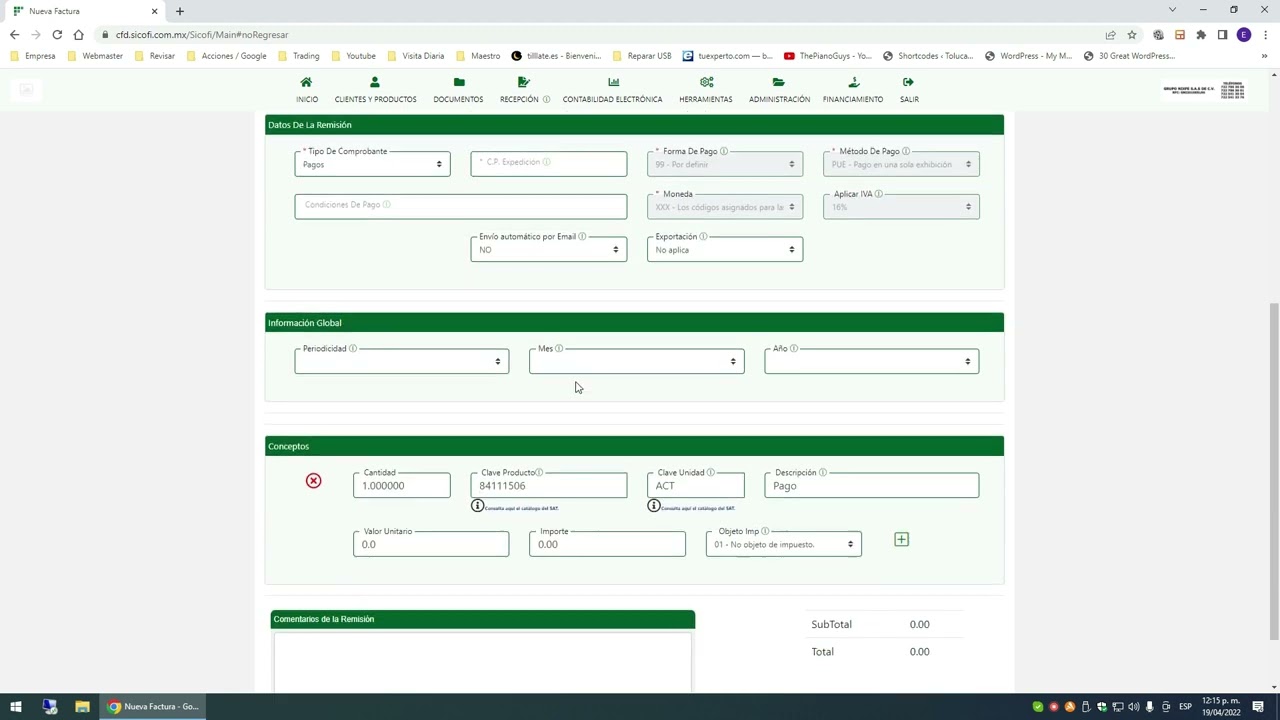Expand Envío automático por Email dropdown
This screenshot has width=1280, height=720.
548,250
